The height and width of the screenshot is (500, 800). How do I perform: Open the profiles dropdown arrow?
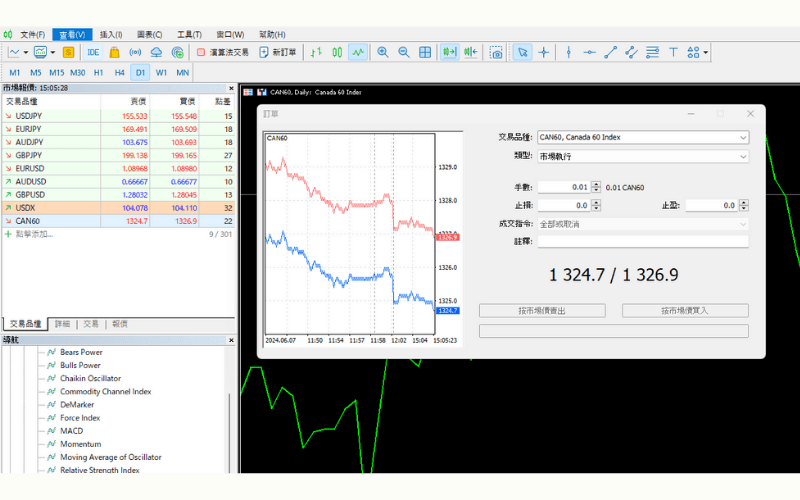pos(53,52)
